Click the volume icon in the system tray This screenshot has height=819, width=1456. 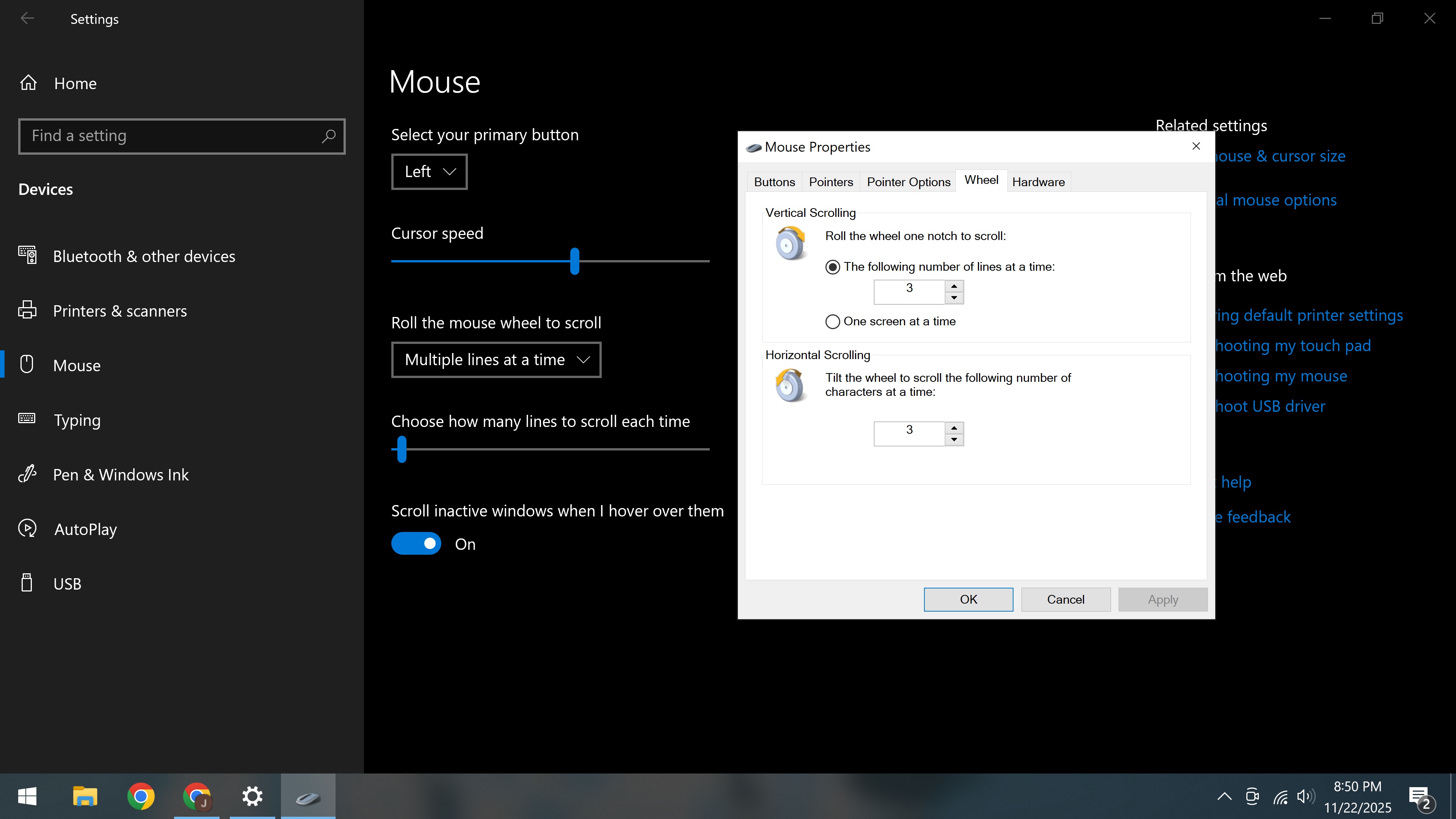[x=1305, y=796]
